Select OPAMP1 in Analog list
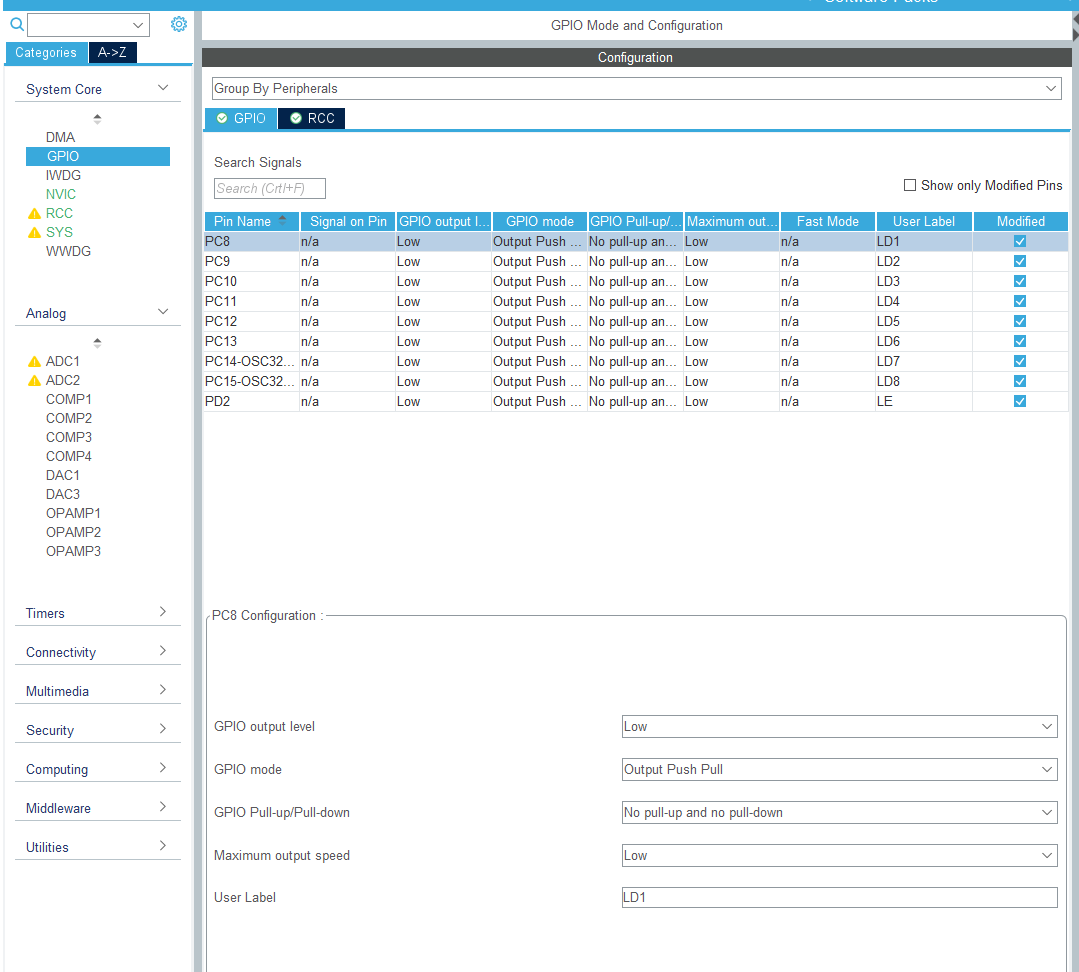The height and width of the screenshot is (972, 1079). coord(73,513)
